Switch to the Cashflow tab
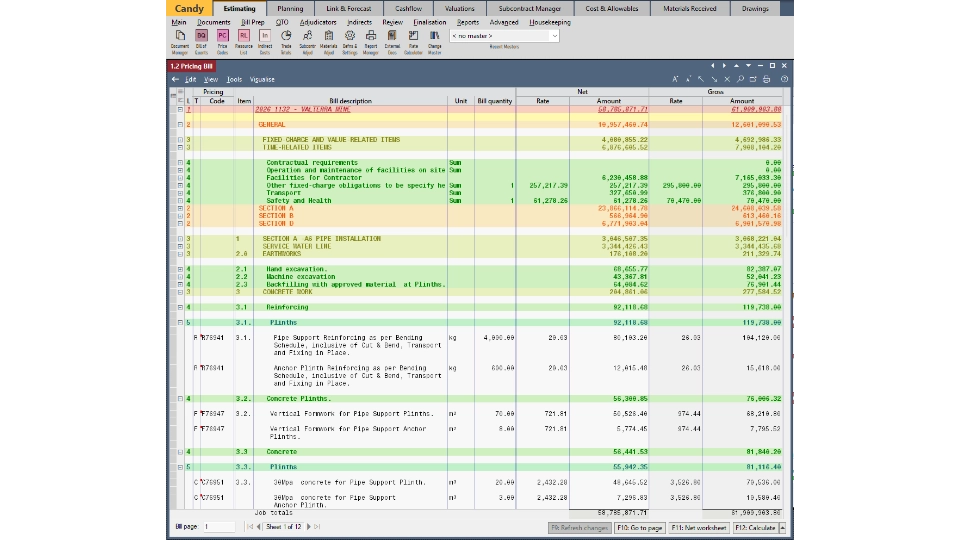Viewport: 960px width, 540px height. 408,9
